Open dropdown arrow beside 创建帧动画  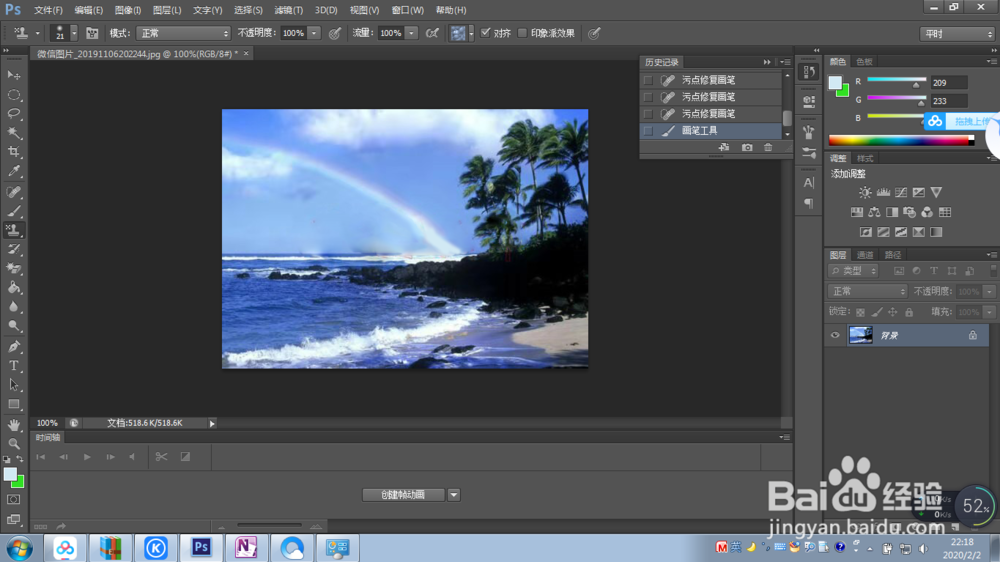[x=453, y=495]
